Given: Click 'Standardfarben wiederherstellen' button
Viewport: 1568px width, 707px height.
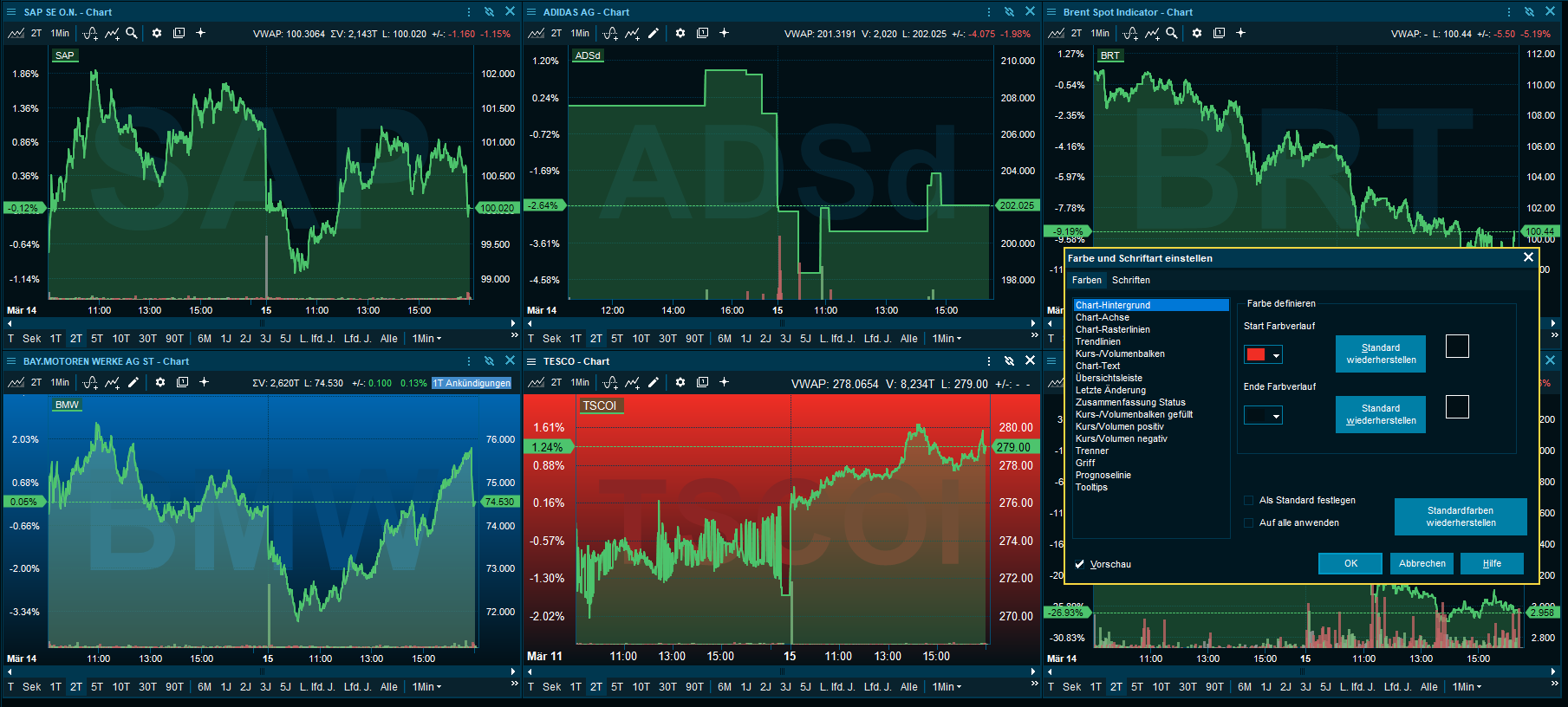Looking at the screenshot, I should point(1461,516).
